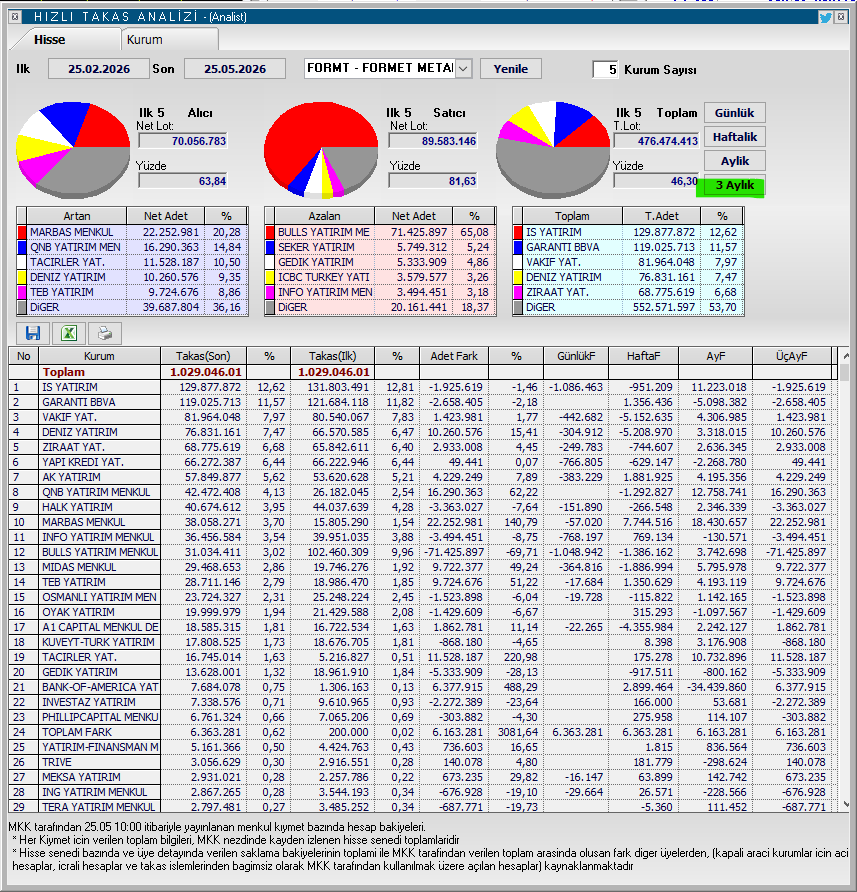Select the Günlük period button

click(735, 113)
